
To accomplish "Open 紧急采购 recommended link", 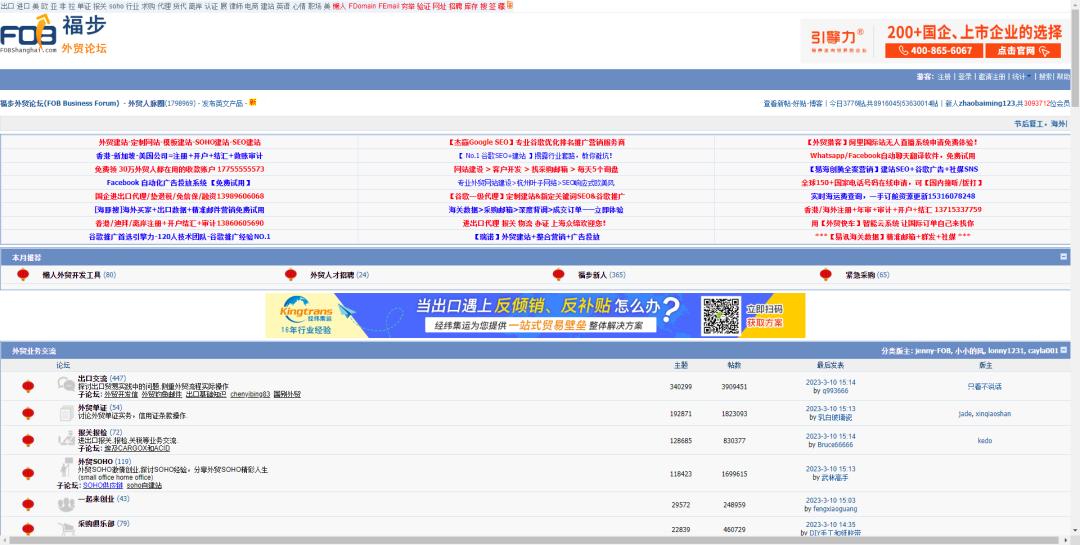I will [x=860, y=275].
